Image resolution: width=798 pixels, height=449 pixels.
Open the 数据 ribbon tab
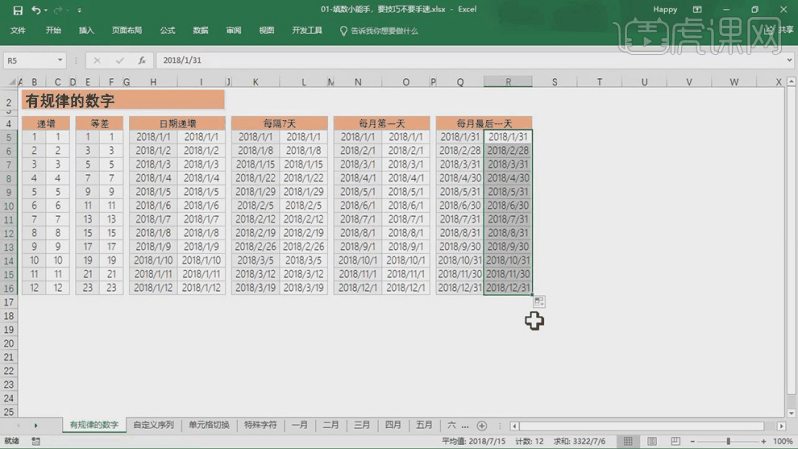201,31
